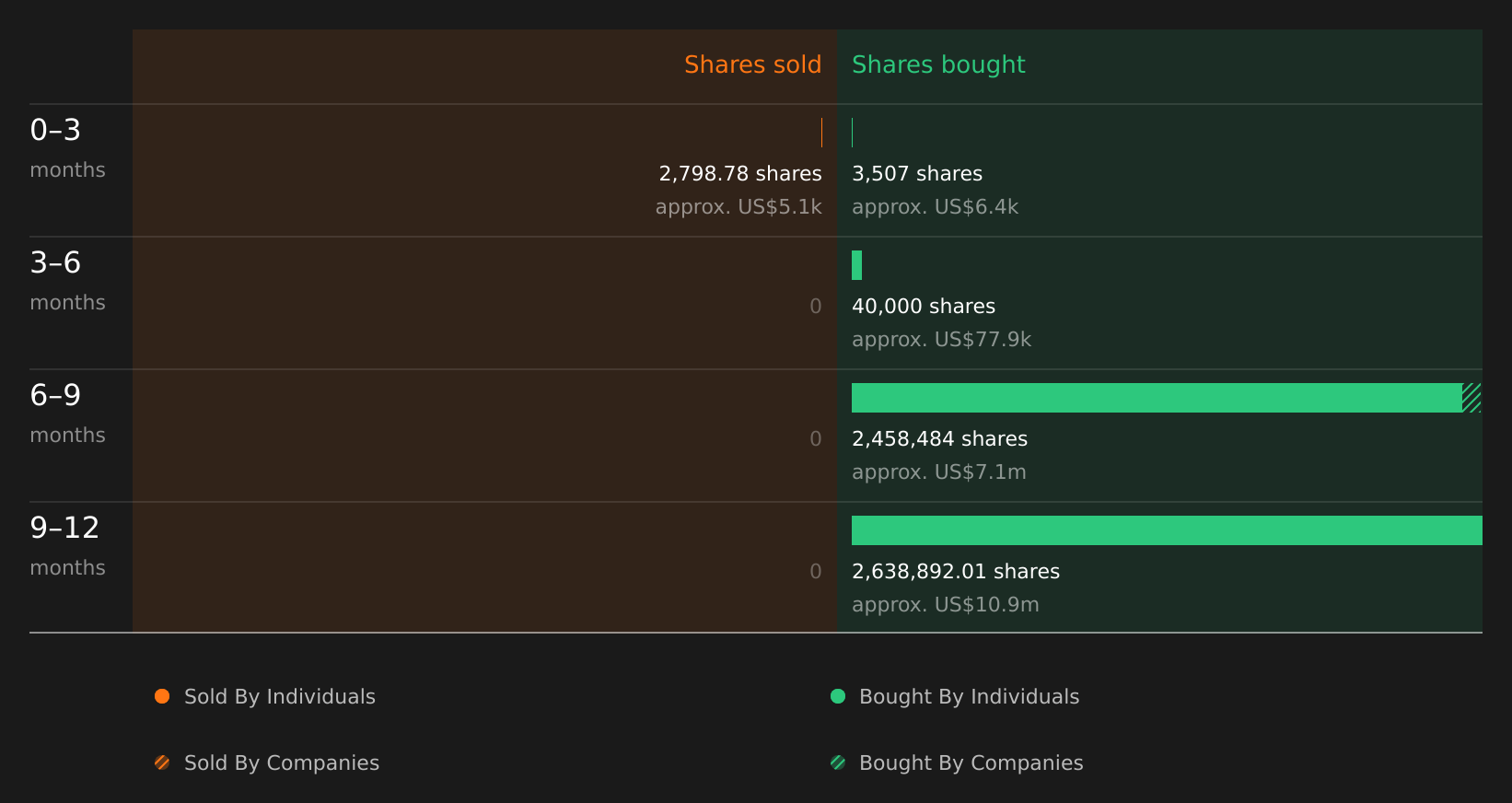Viewport: 1512px width, 803px height.
Task: Click the striped Sold By Companies legend icon
Action: click(162, 762)
